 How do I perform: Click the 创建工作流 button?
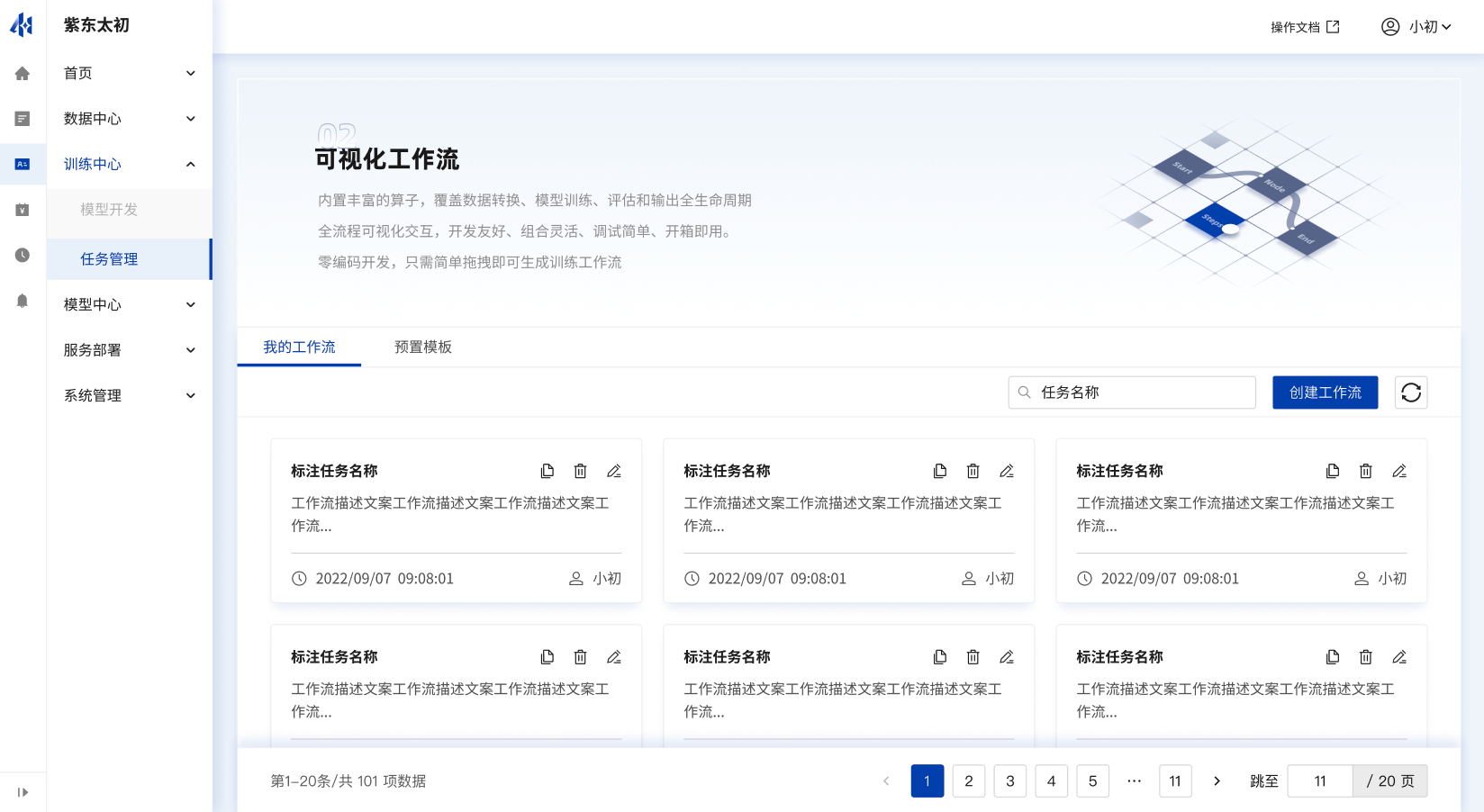pos(1326,392)
